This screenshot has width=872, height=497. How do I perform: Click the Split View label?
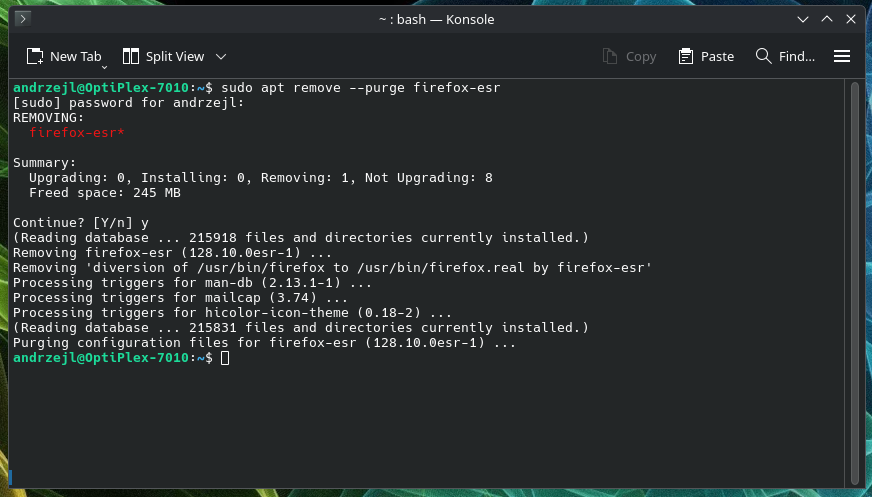pyautogui.click(x=175, y=56)
